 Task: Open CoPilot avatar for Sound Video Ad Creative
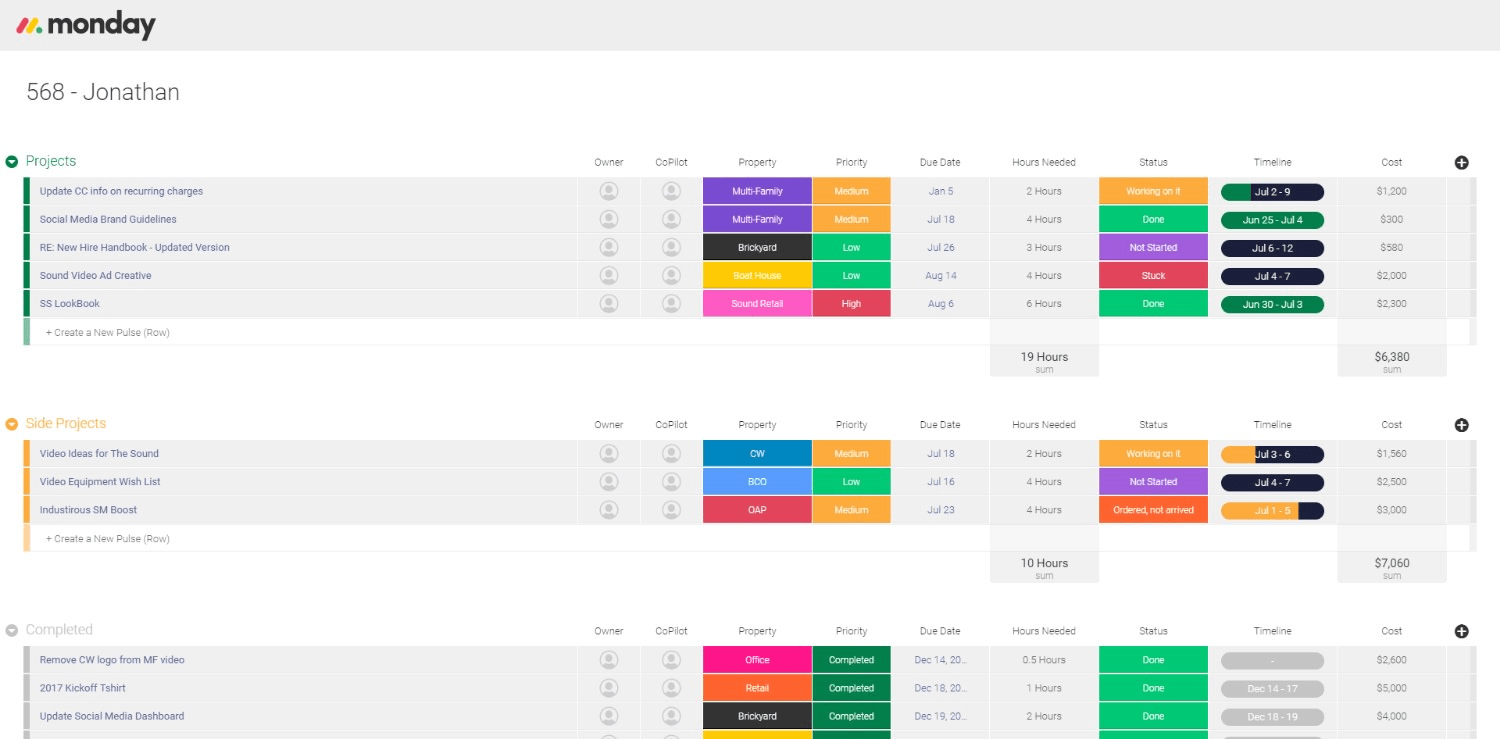coord(671,275)
